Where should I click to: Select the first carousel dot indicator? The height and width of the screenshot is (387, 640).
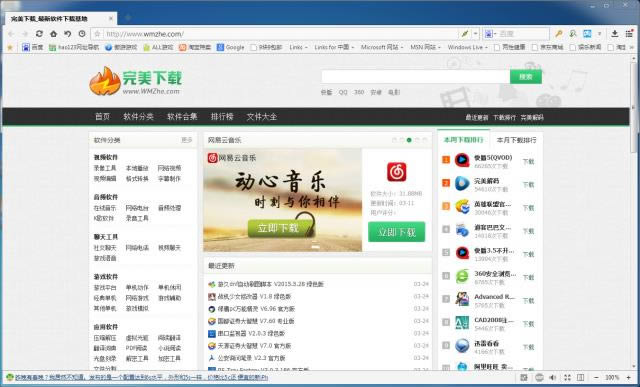(x=394, y=140)
